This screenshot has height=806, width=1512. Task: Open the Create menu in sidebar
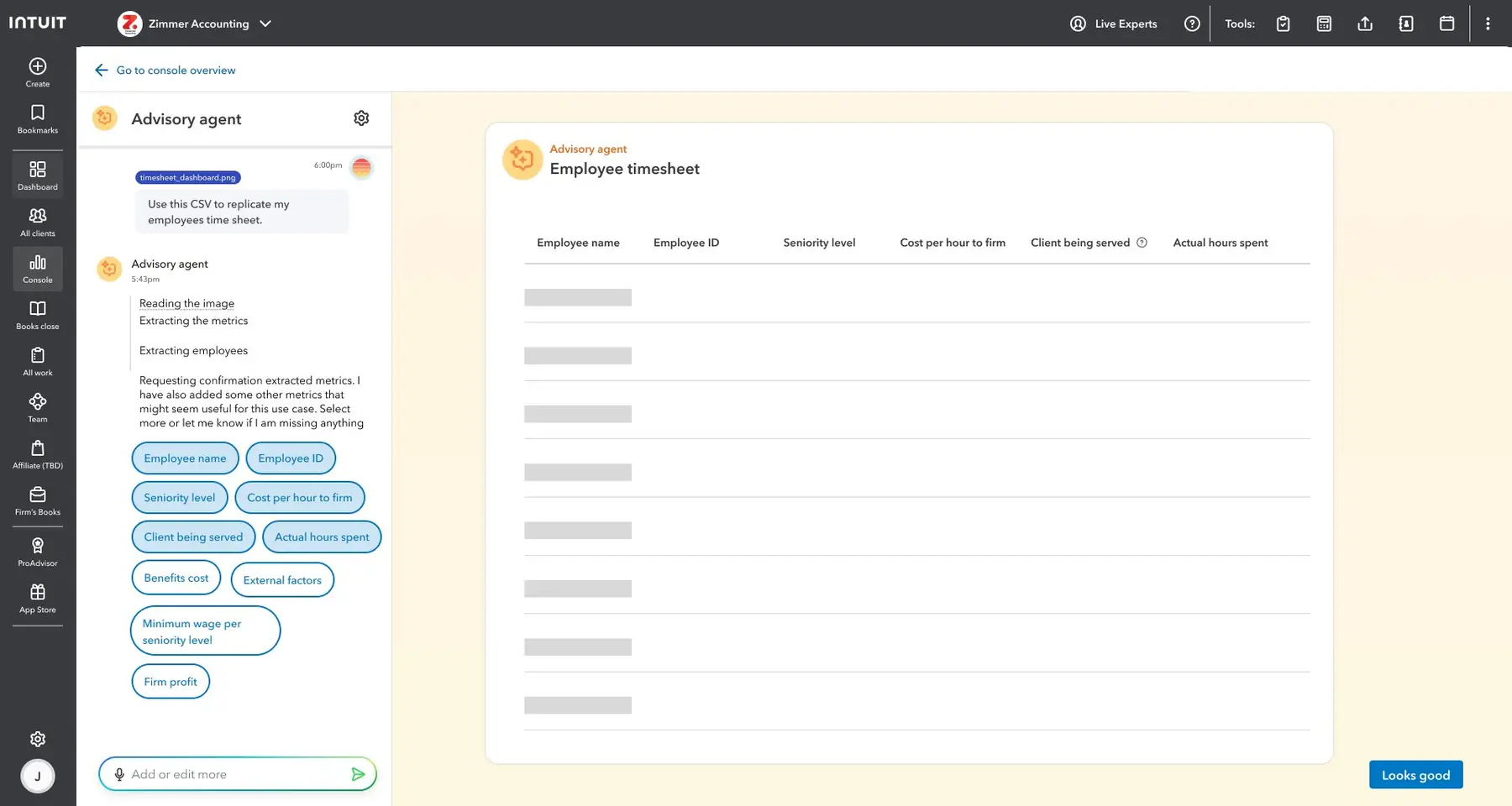[x=38, y=72]
